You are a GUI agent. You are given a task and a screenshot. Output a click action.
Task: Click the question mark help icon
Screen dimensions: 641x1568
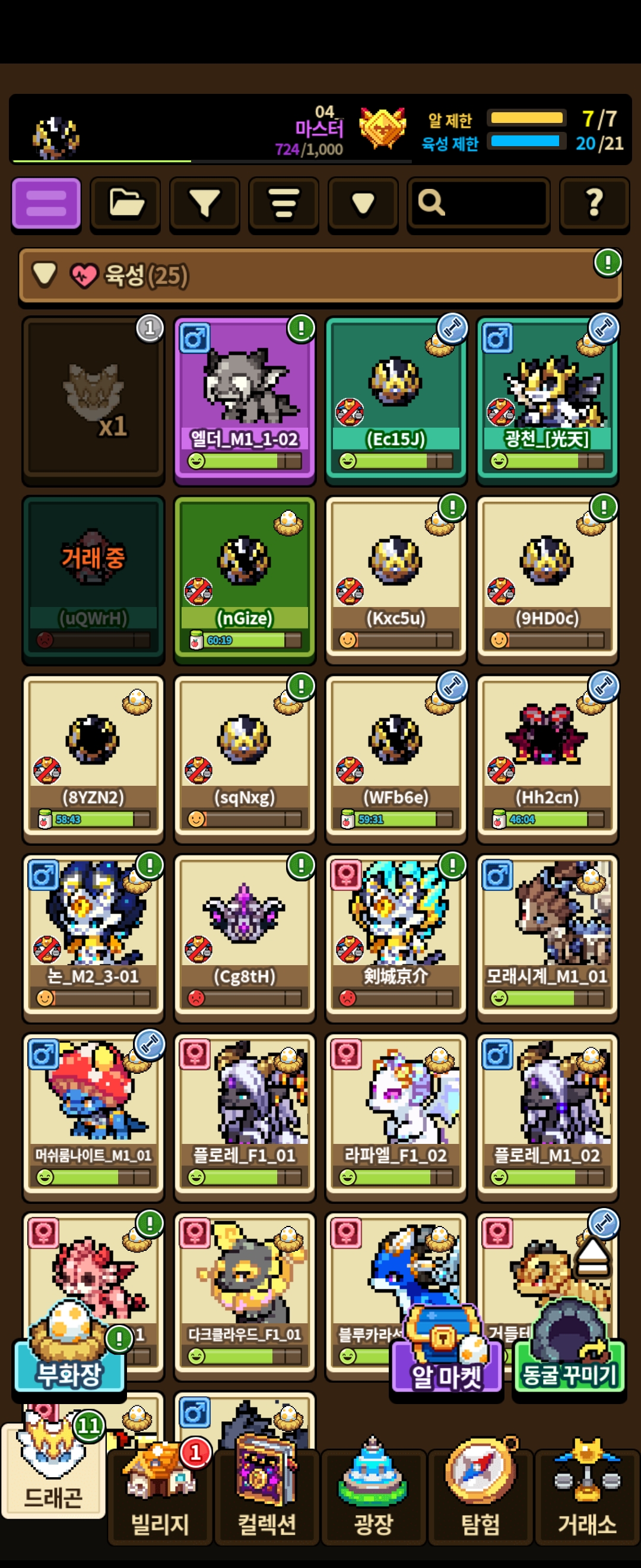point(594,204)
